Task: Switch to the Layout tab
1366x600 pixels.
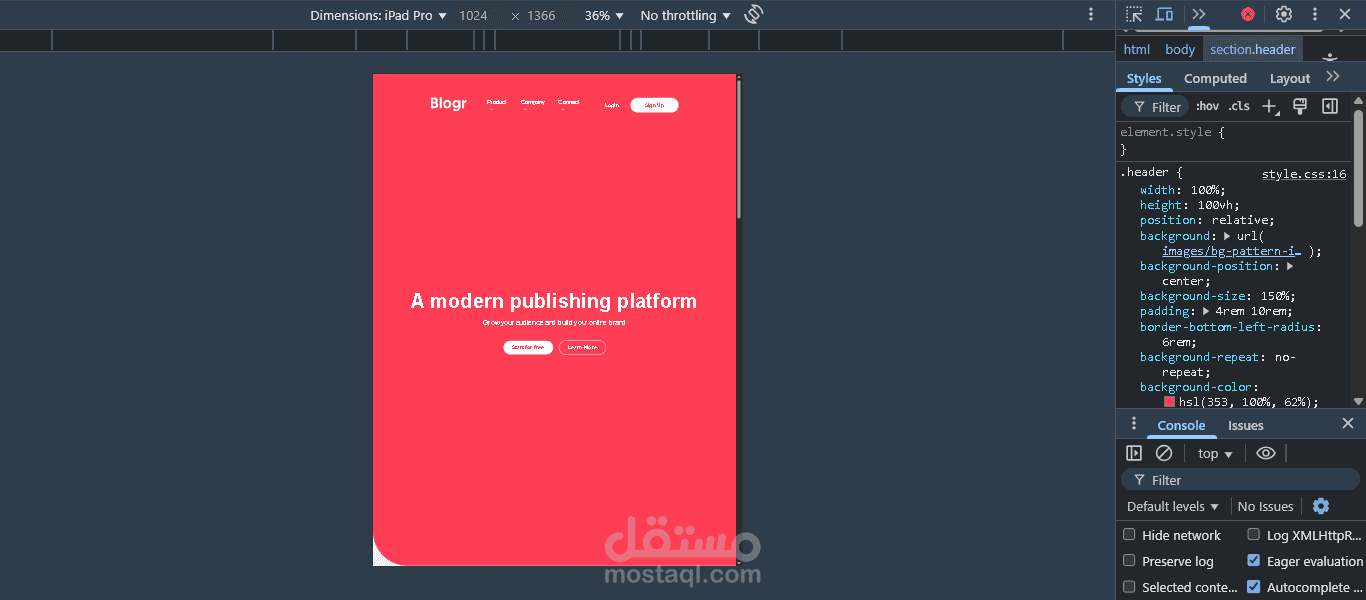Action: [1290, 78]
